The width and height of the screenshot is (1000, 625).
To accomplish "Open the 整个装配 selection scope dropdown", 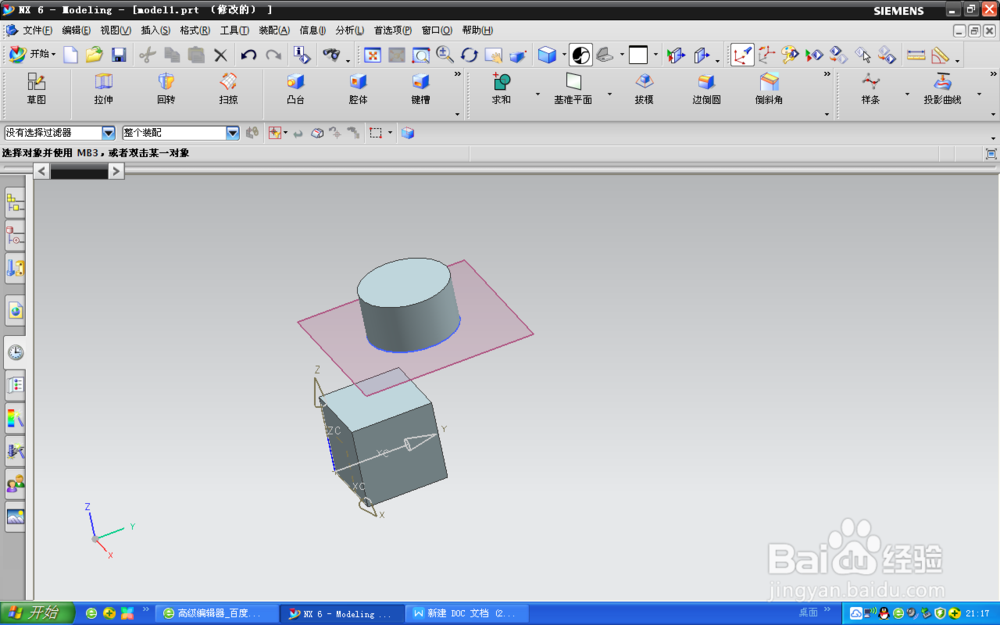I will [232, 133].
